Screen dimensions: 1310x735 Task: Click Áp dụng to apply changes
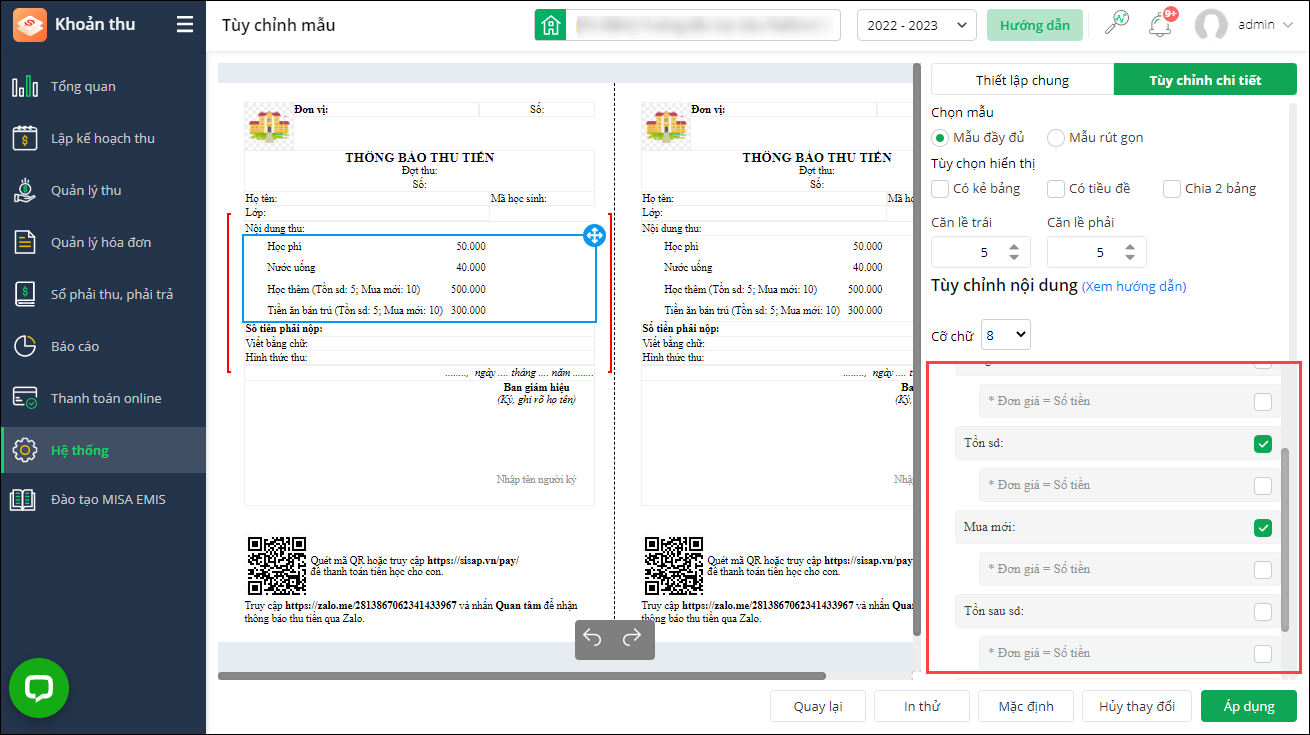click(1249, 706)
